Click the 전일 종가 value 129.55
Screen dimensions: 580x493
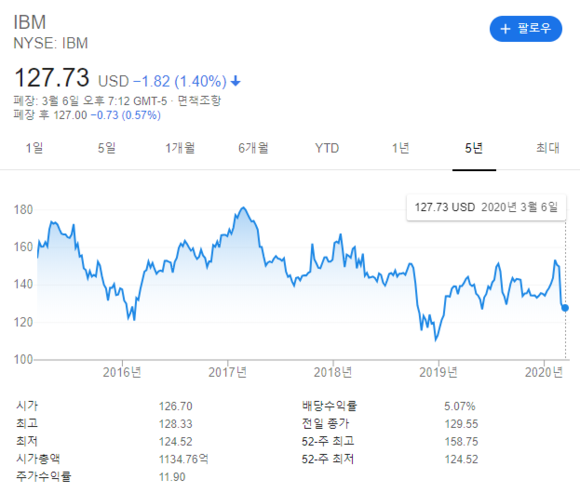[461, 424]
